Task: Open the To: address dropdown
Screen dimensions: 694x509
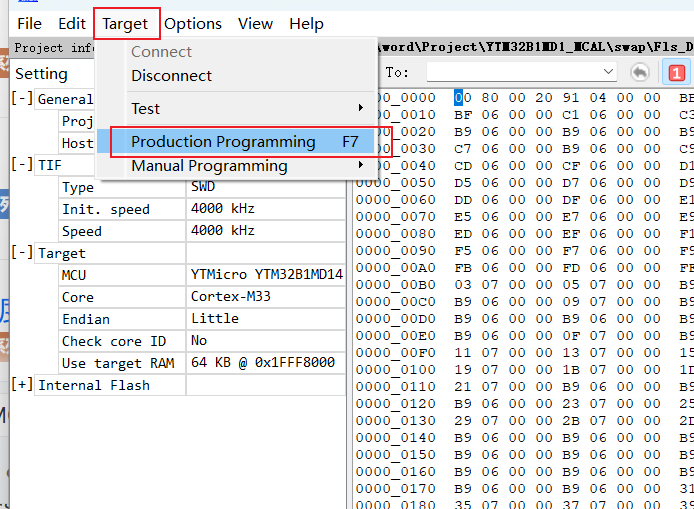Action: click(608, 72)
